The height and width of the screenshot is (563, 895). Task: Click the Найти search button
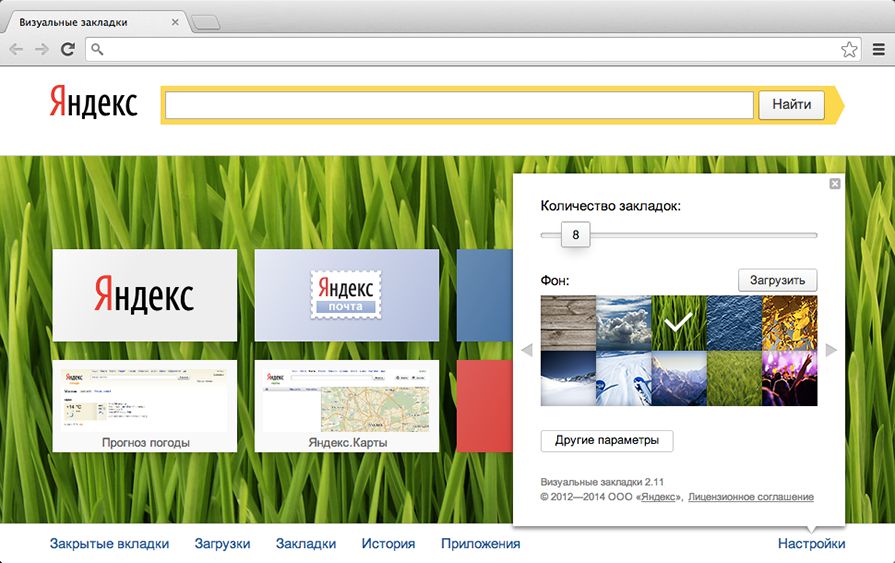791,104
